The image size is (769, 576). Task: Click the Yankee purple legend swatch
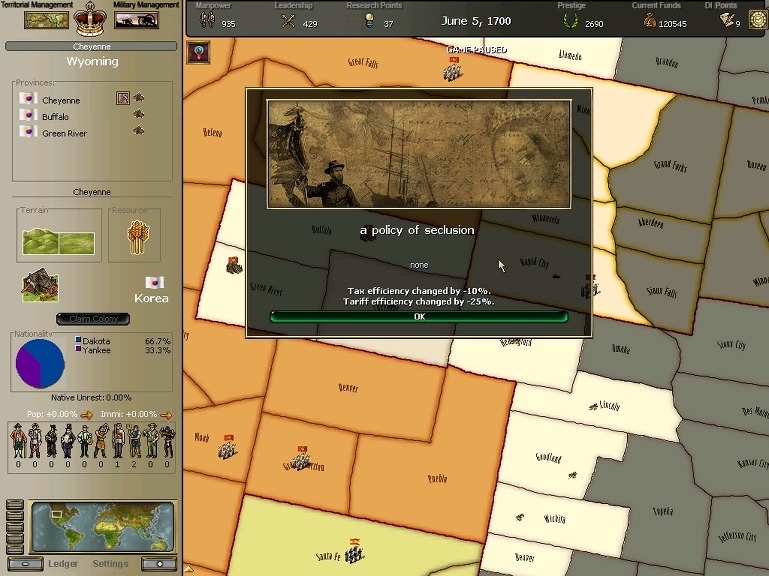point(78,348)
